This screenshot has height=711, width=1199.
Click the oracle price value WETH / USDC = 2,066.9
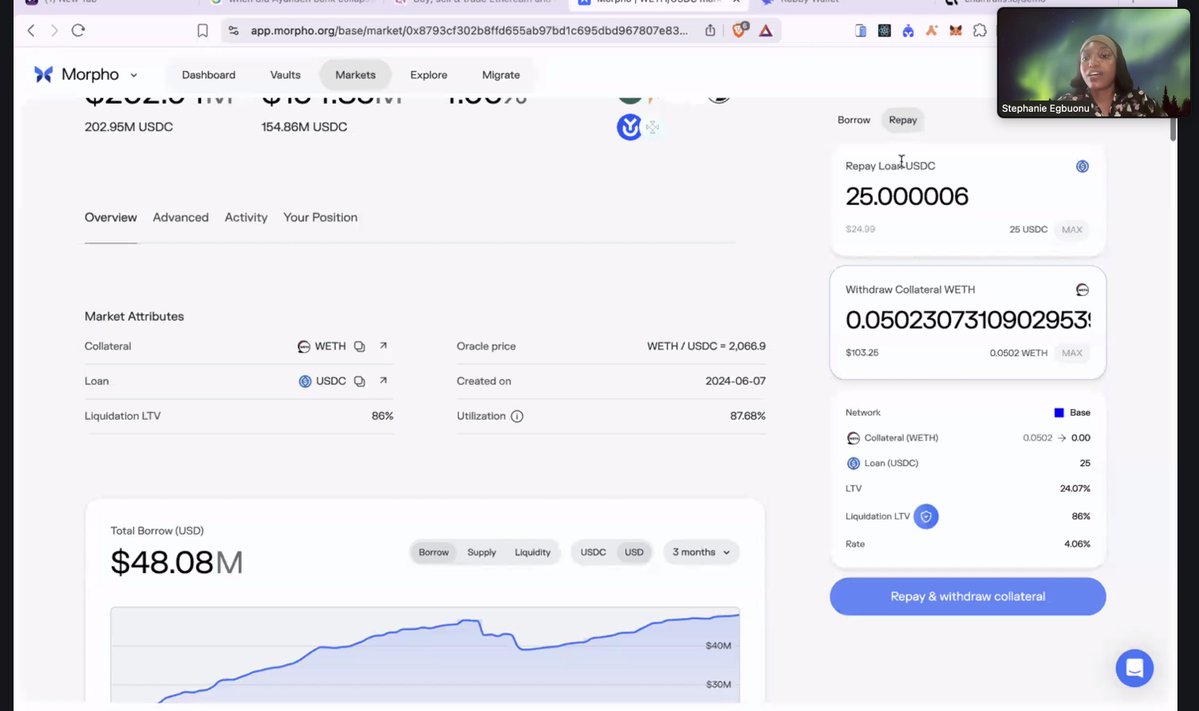pyautogui.click(x=706, y=346)
